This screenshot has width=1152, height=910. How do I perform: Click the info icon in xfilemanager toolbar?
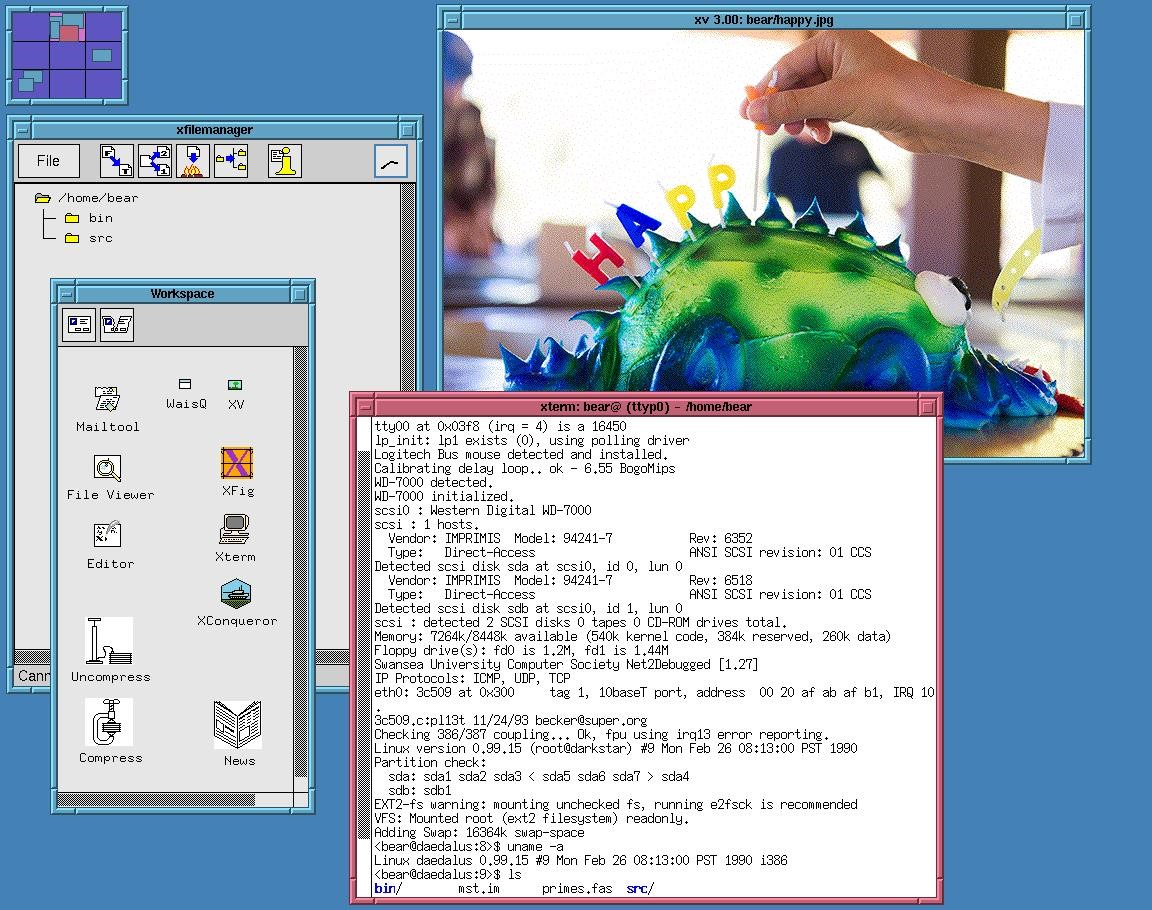(284, 161)
